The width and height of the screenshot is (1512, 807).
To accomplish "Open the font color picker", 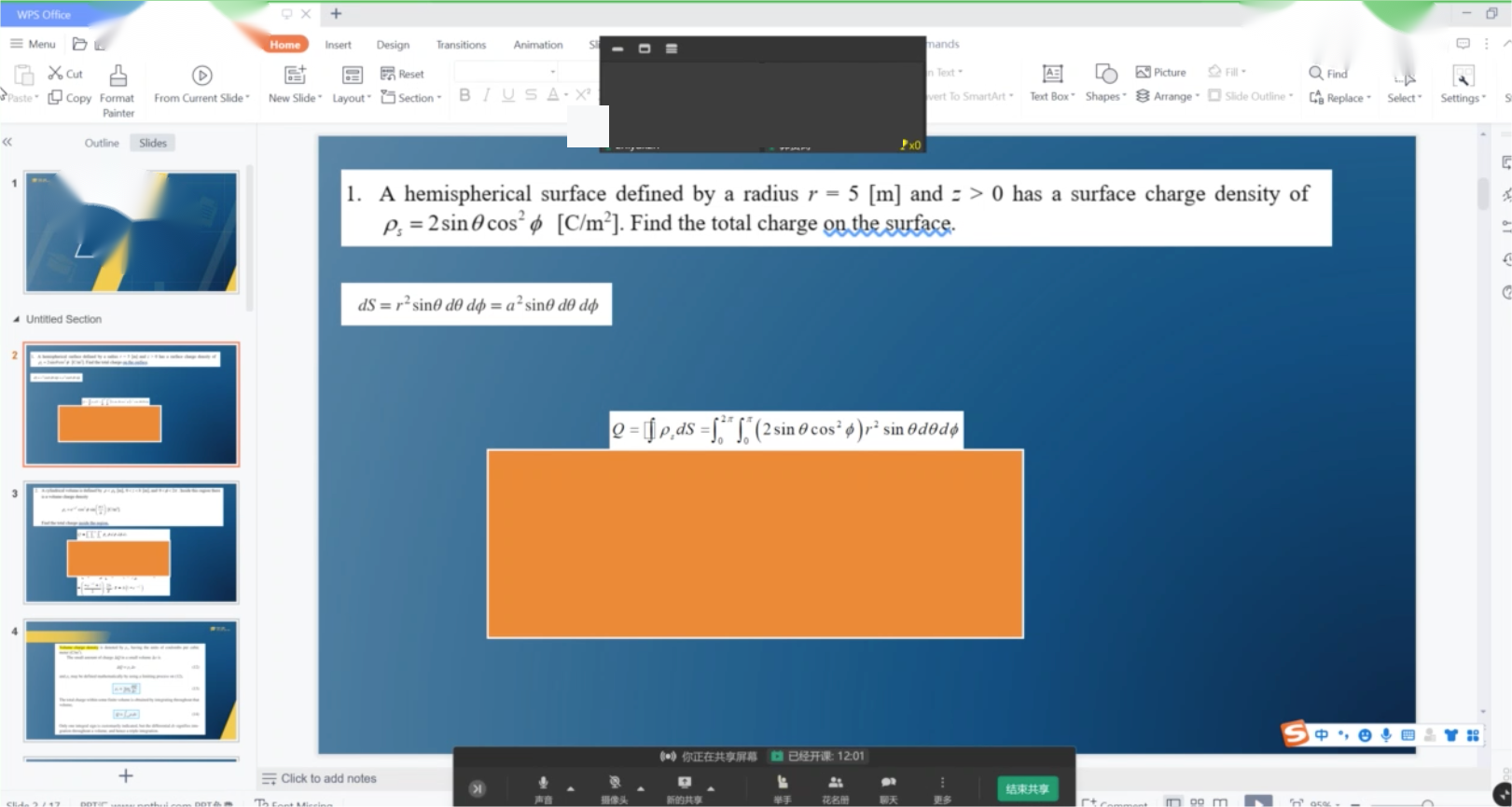I will 564,95.
